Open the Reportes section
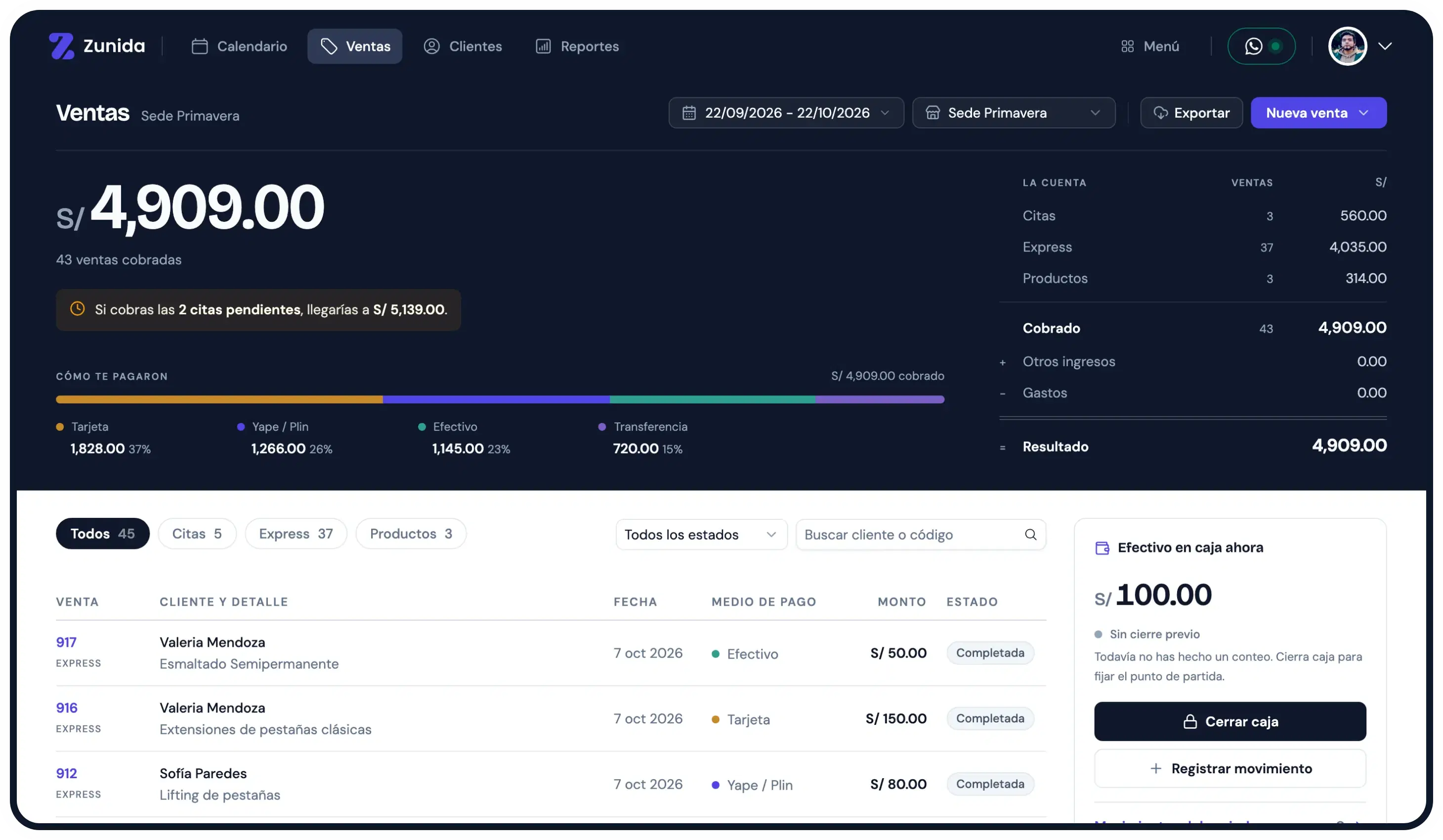 [577, 46]
